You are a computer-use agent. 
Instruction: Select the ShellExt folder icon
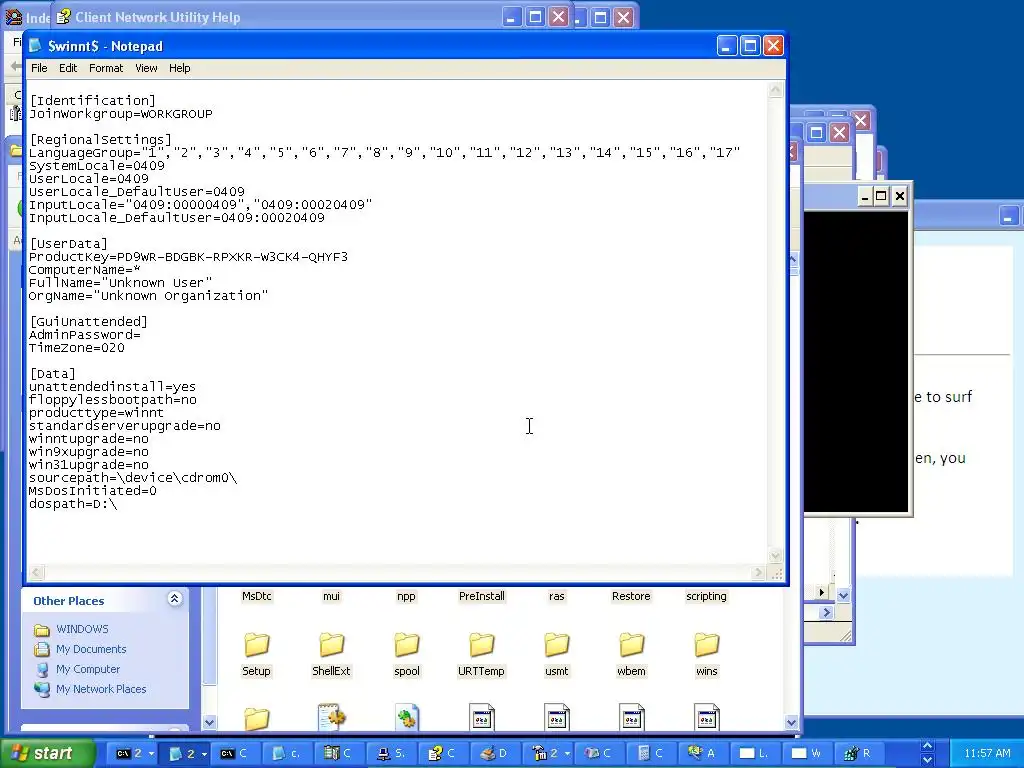[x=332, y=644]
